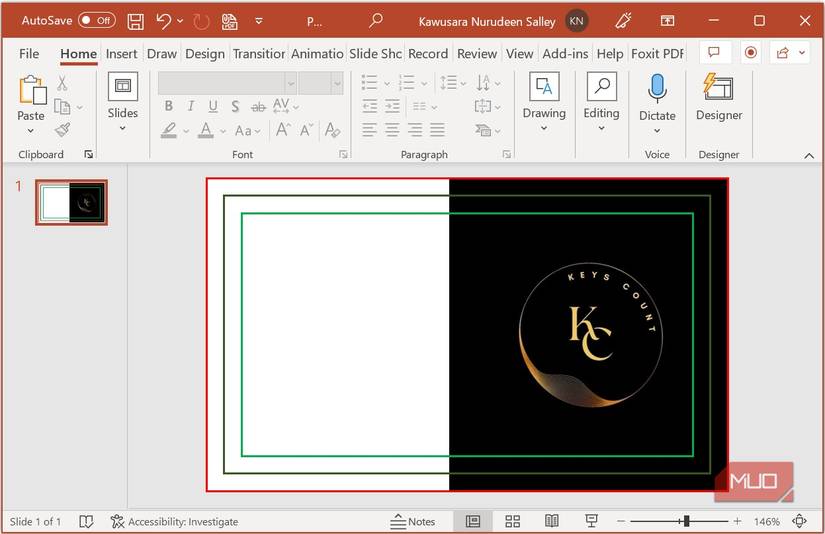Screen dimensions: 825x534
Task: Open the Transitions tab
Action: (259, 54)
